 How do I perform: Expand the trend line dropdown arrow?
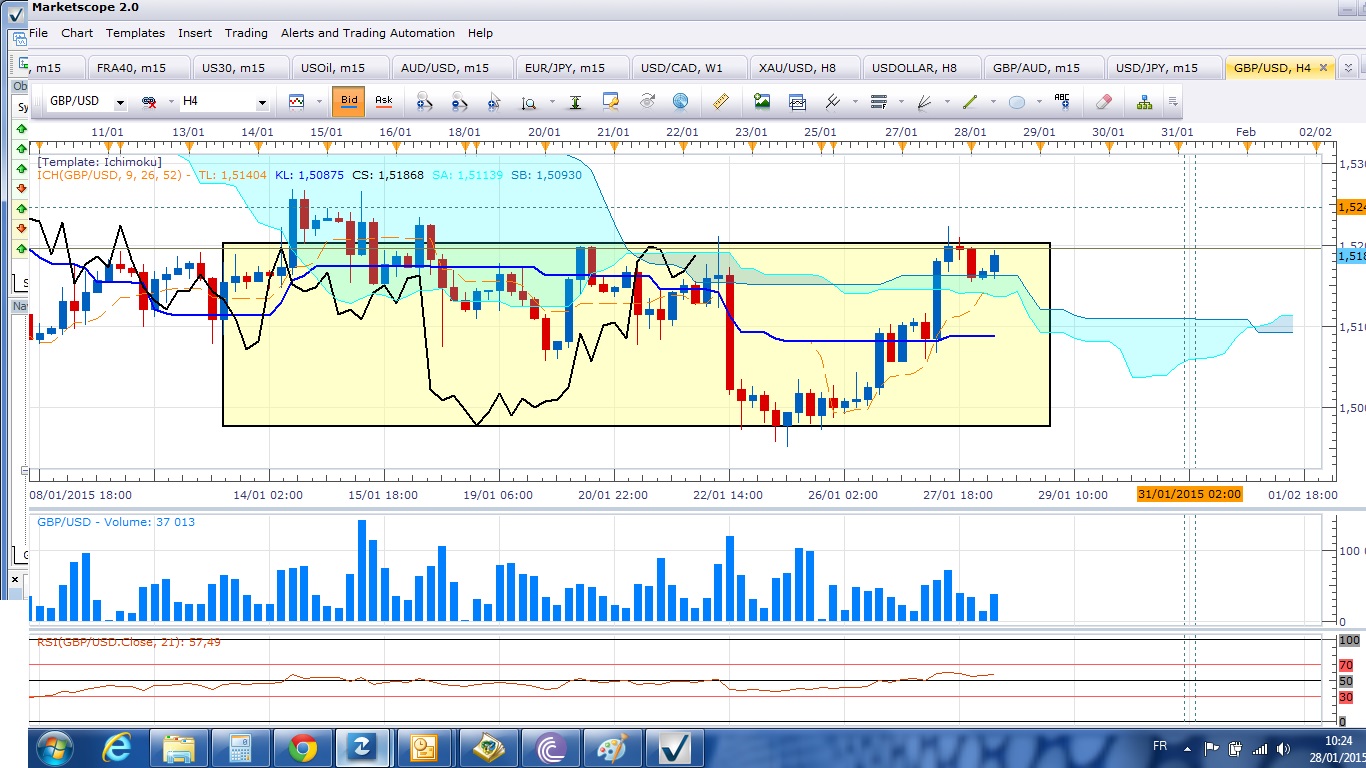[x=992, y=102]
